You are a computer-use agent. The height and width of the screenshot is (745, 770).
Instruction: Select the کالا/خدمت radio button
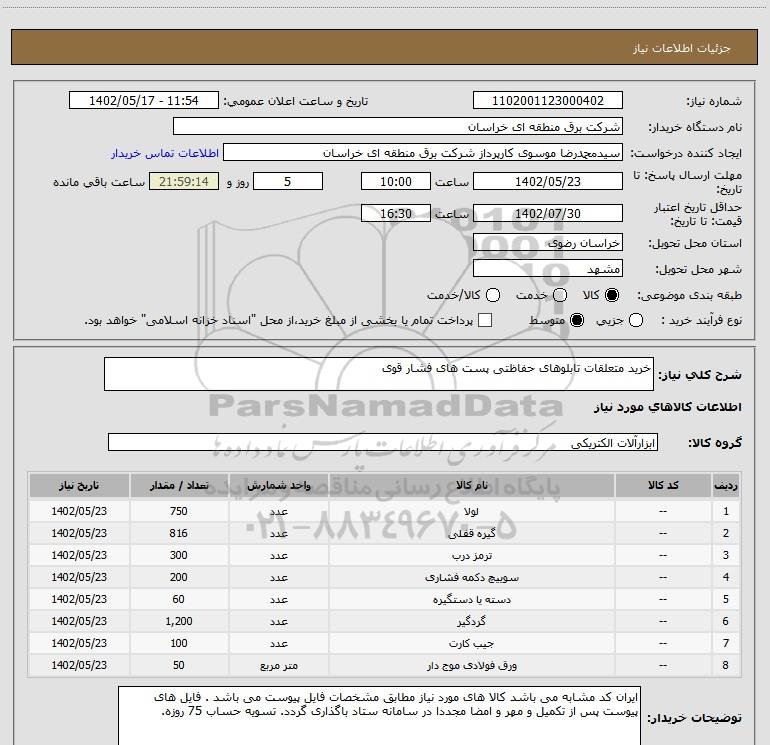[x=493, y=295]
